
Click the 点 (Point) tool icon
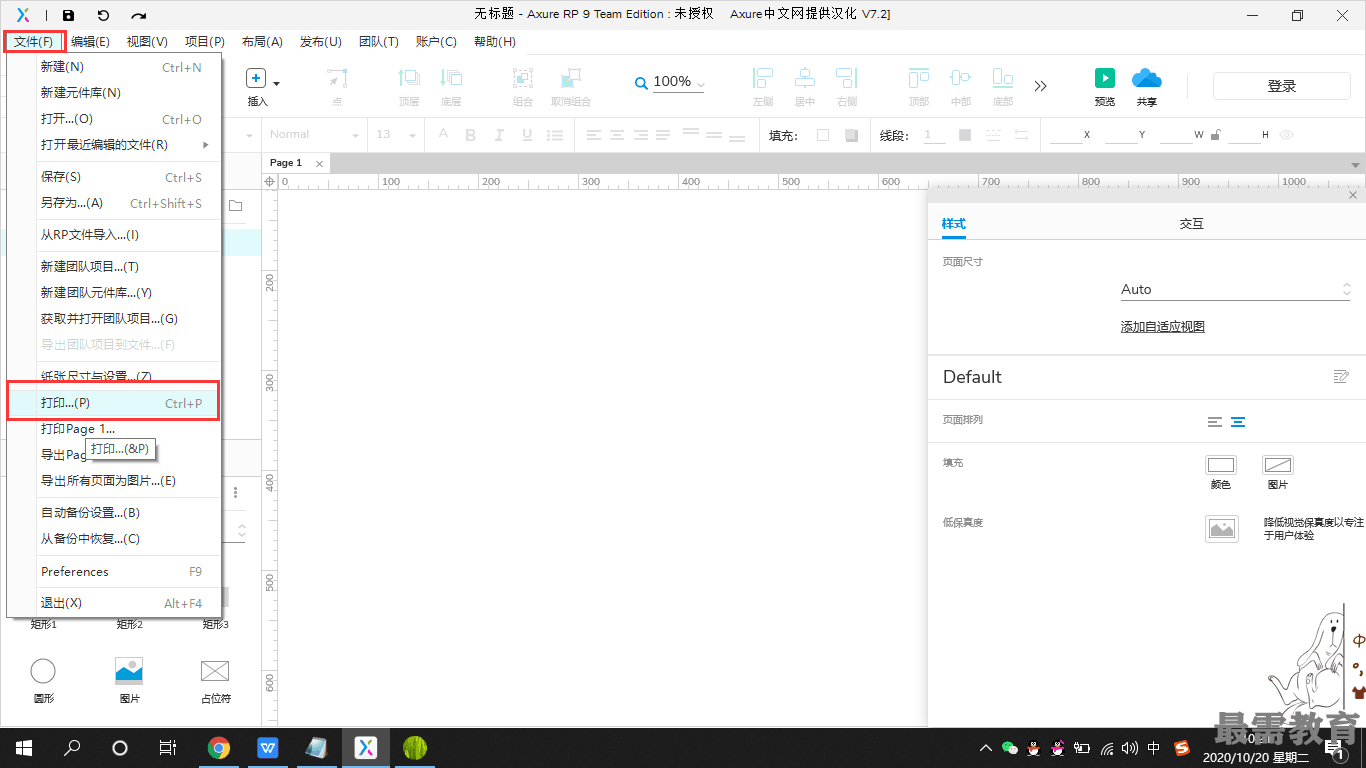(x=337, y=79)
